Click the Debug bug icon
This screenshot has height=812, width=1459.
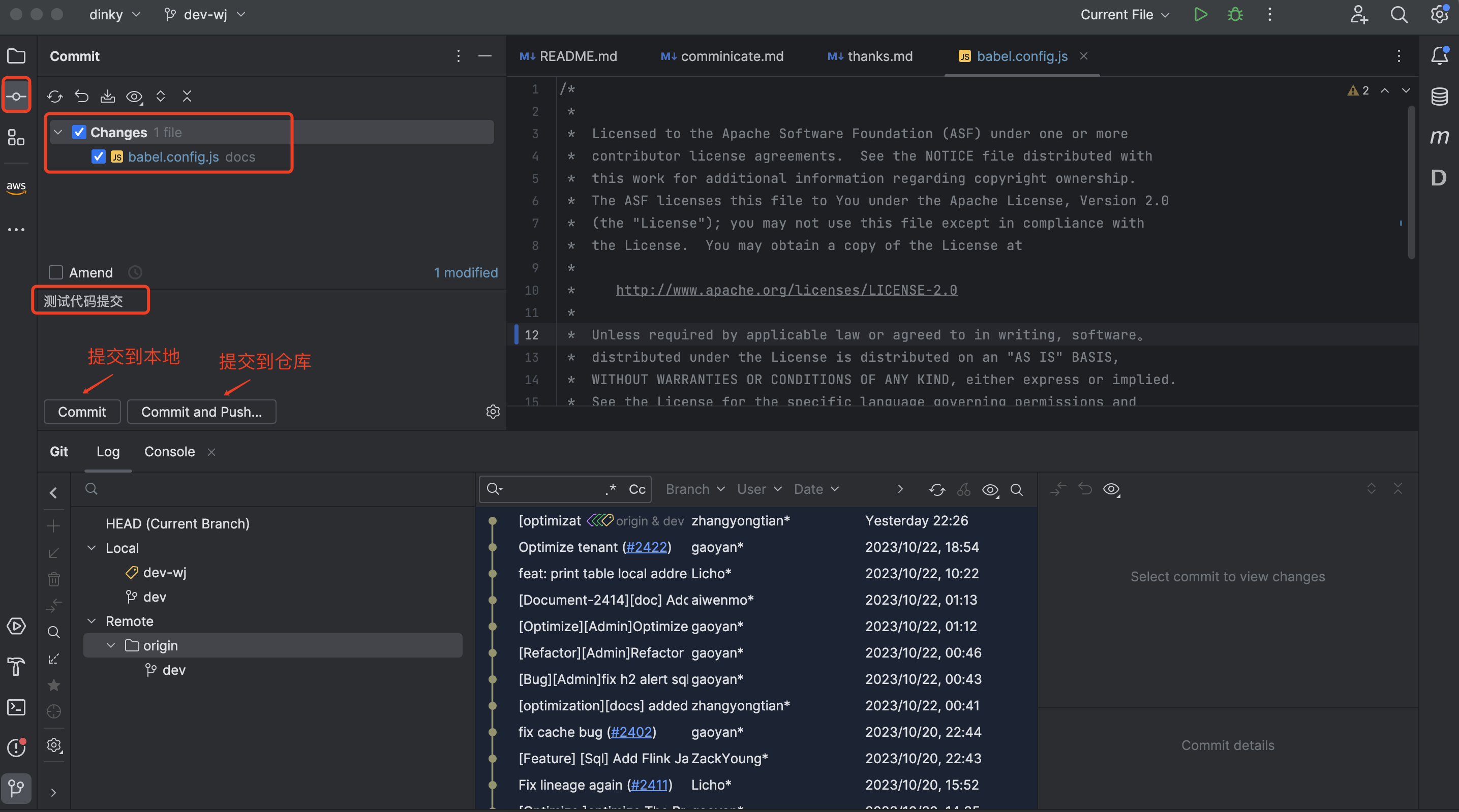click(x=1235, y=15)
